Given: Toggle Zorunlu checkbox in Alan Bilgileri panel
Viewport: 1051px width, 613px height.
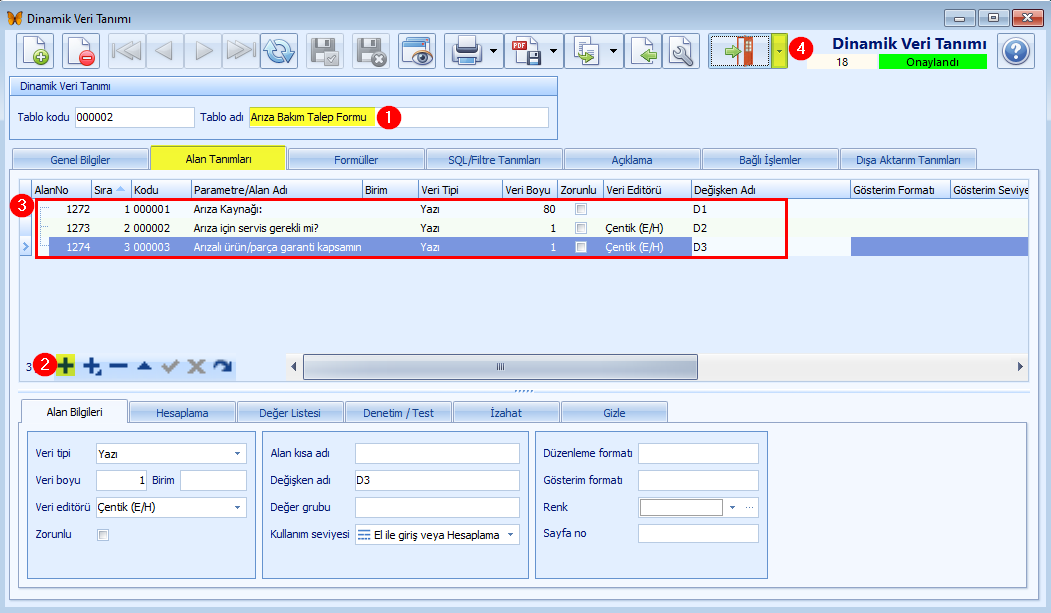Looking at the screenshot, I should pos(103,535).
